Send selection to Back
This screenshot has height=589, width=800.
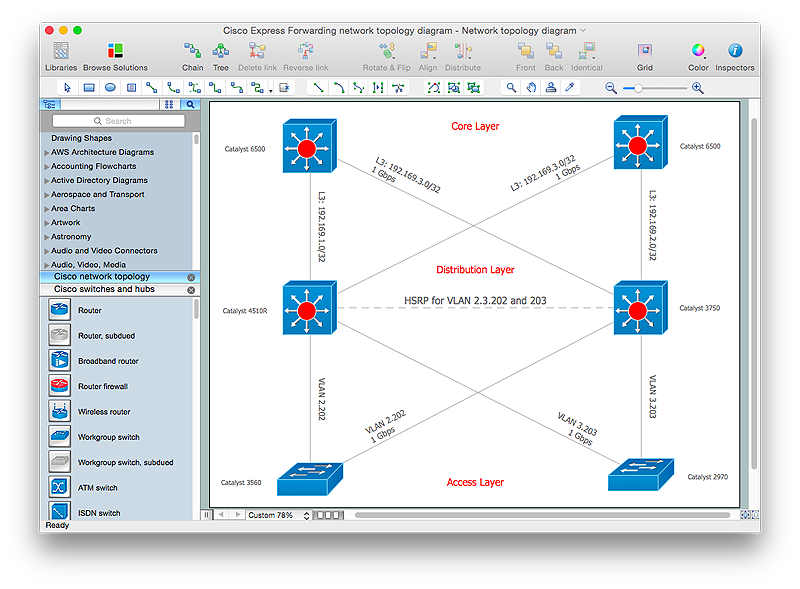pos(554,57)
